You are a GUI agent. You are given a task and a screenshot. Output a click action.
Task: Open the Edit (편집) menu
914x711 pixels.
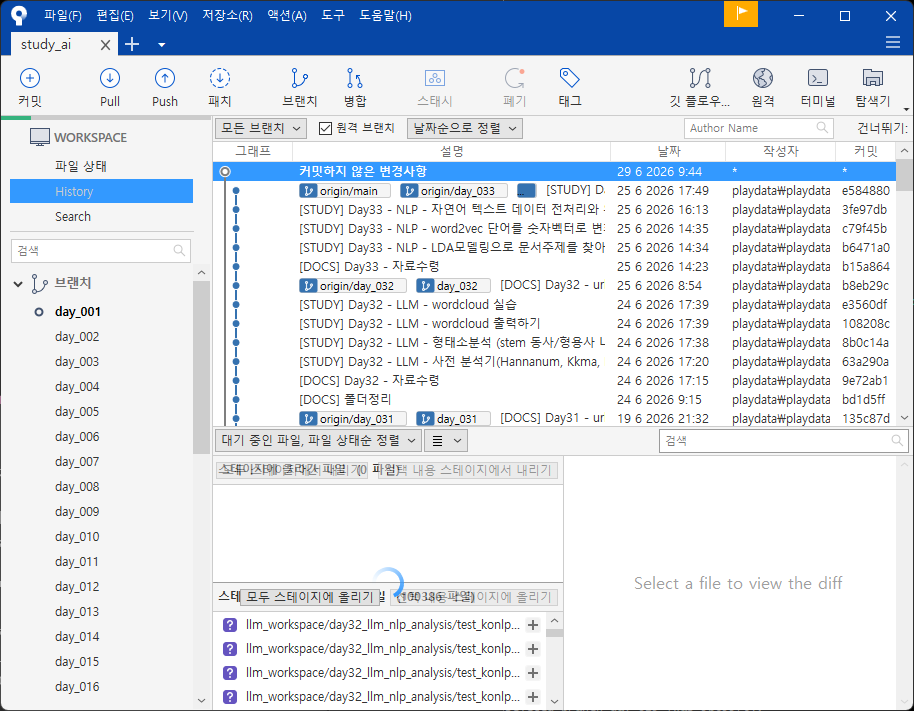(x=115, y=16)
